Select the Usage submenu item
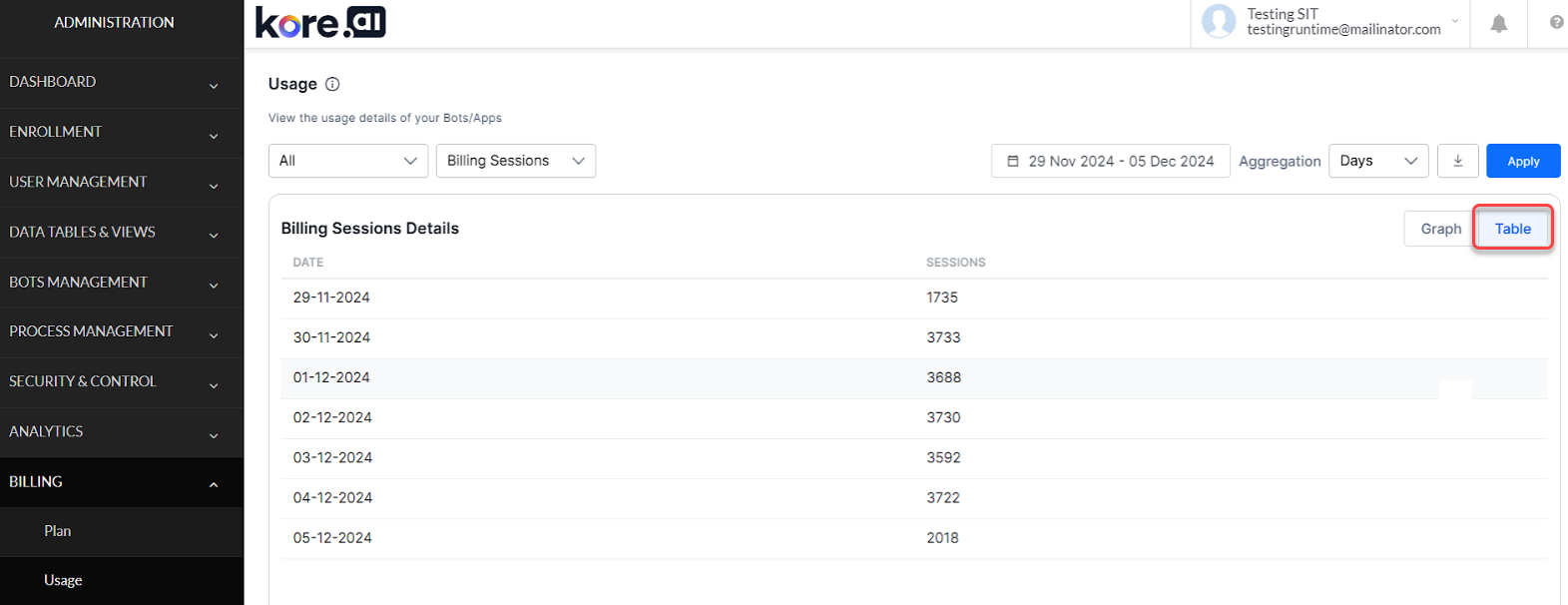 pos(63,580)
